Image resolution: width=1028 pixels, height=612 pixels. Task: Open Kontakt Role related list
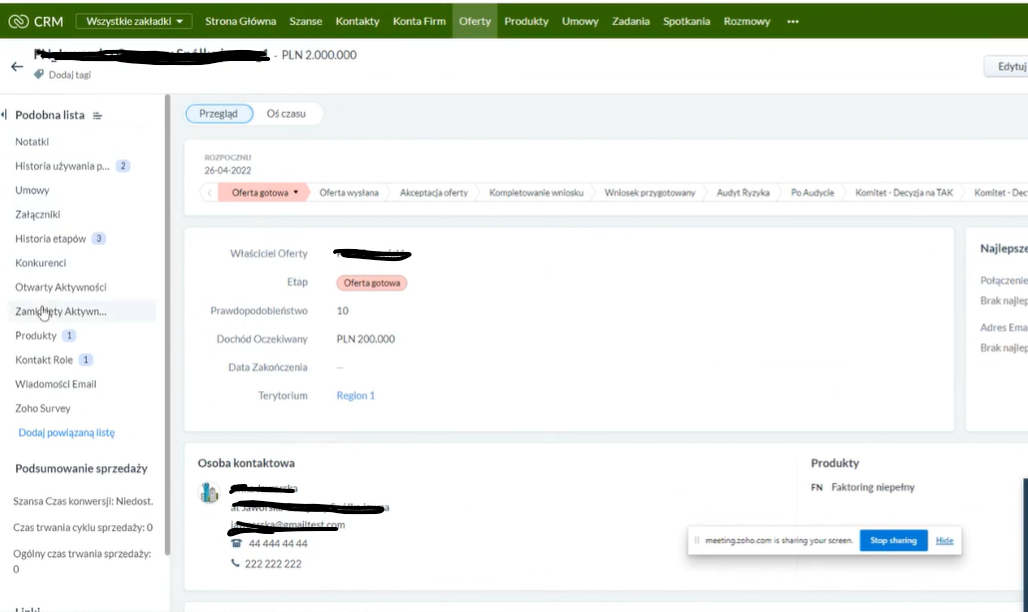point(44,360)
